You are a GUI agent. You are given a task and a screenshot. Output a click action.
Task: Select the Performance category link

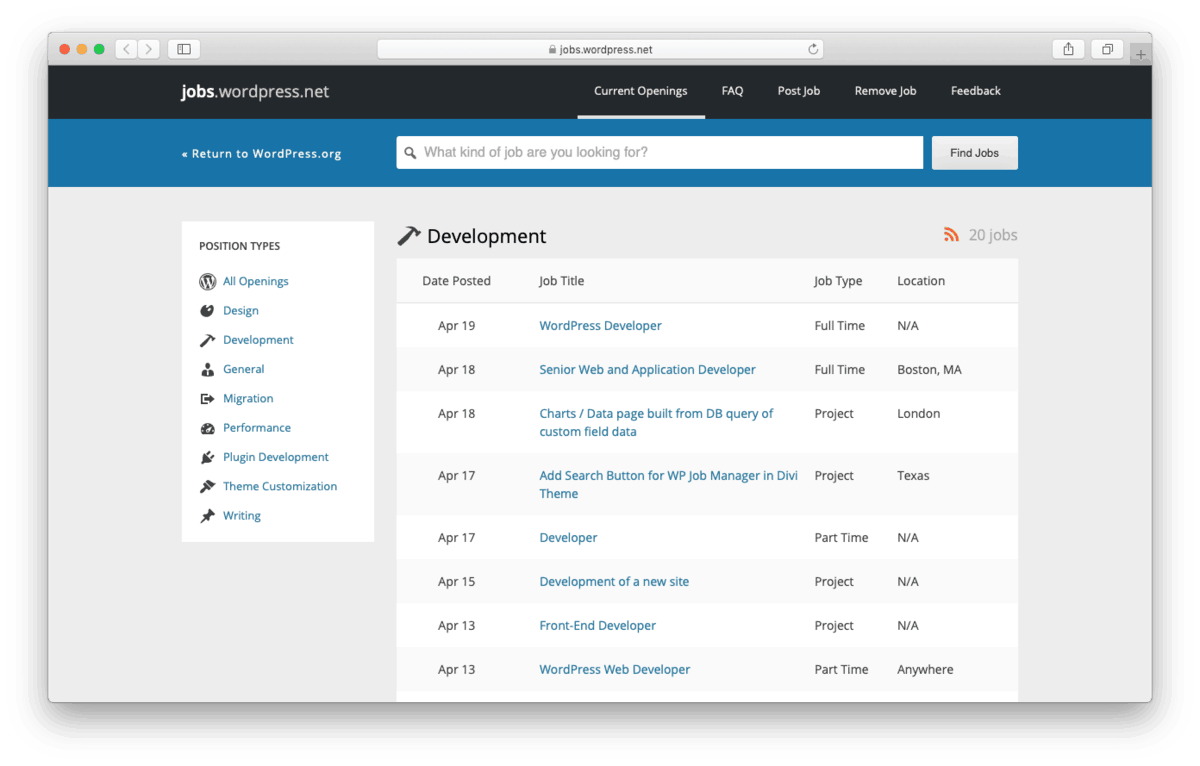pos(257,428)
